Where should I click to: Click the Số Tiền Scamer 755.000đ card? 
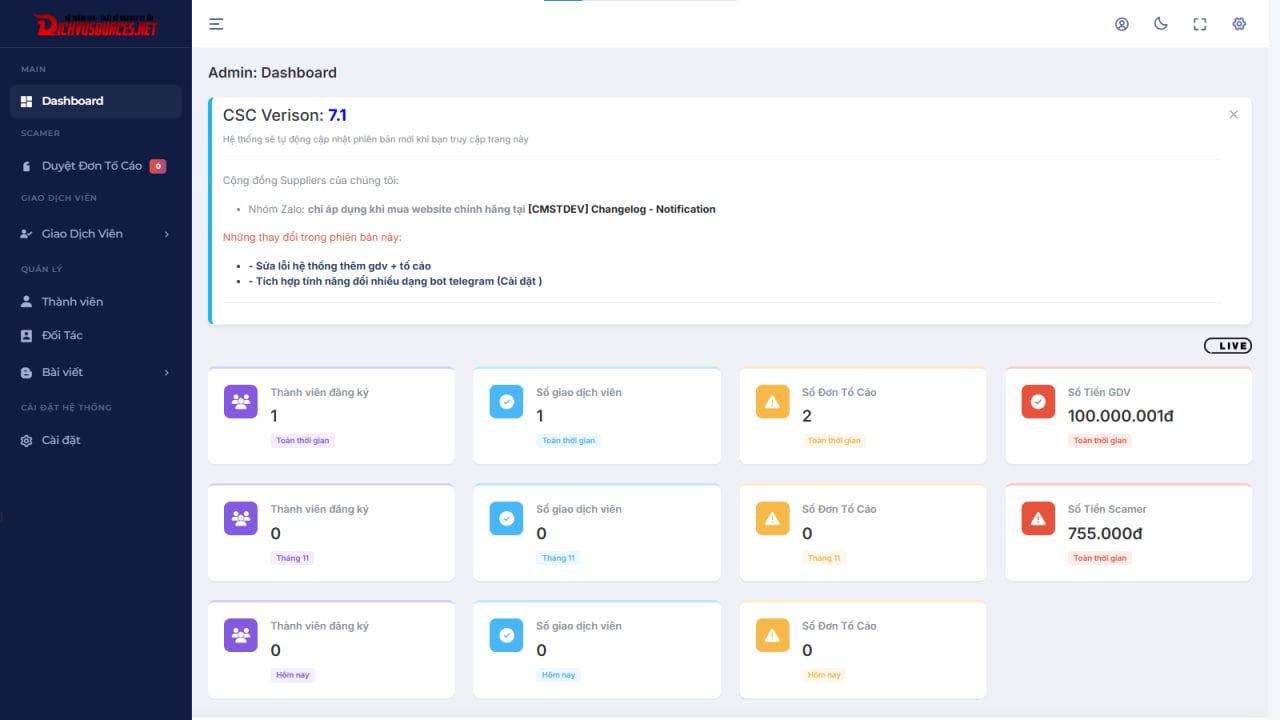click(x=1128, y=532)
